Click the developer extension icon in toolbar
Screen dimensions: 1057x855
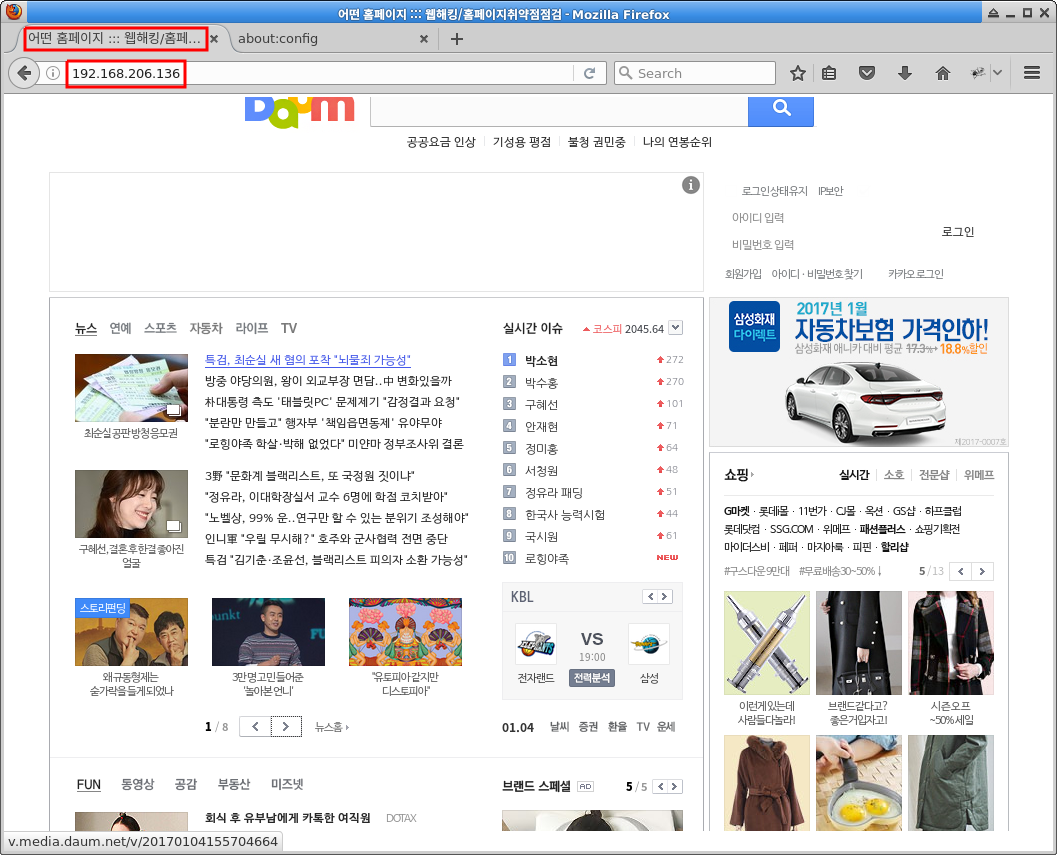coord(977,73)
